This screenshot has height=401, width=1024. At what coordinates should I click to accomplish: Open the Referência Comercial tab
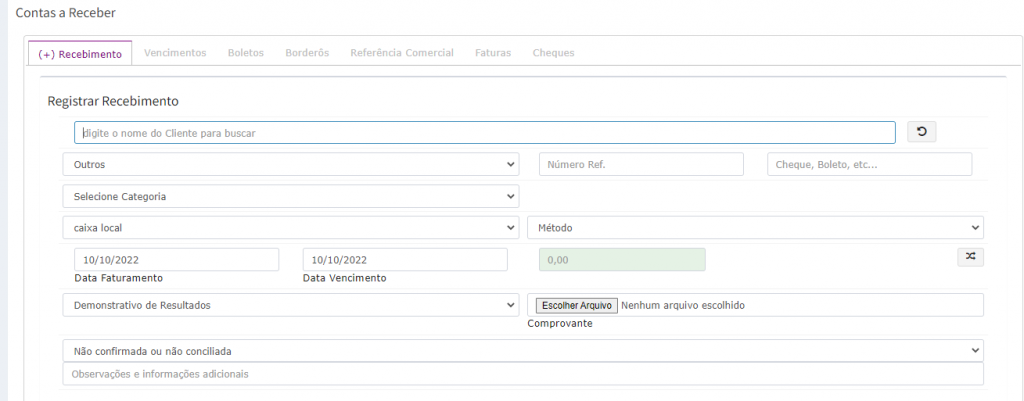point(401,52)
